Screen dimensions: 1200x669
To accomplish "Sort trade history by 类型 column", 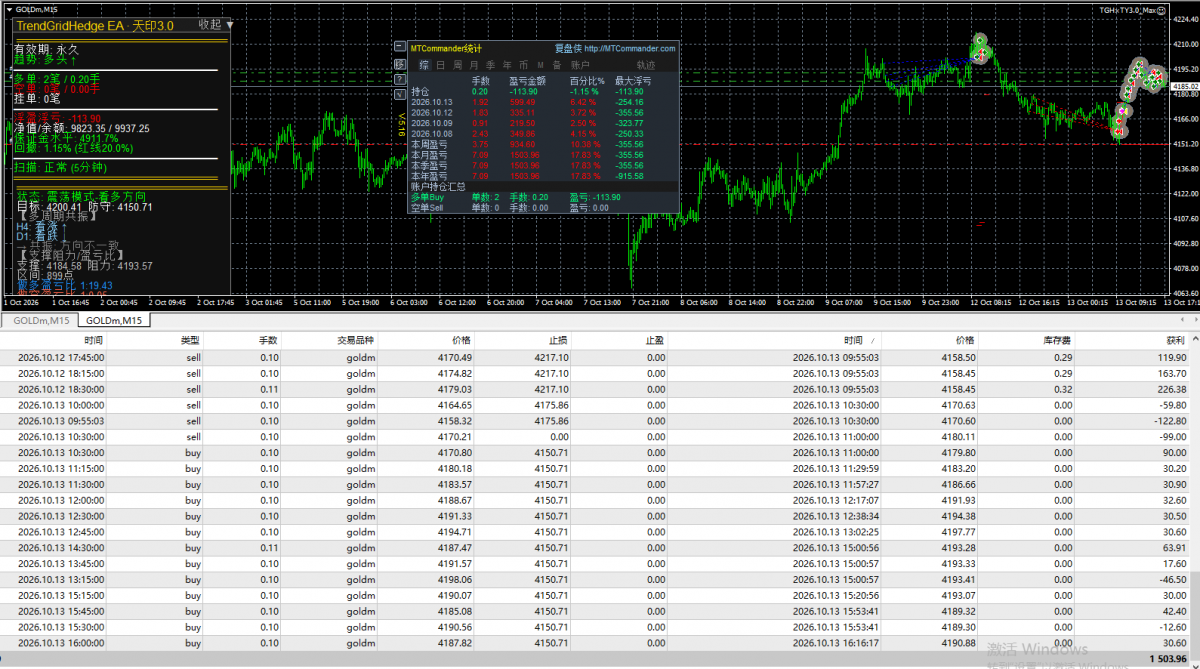I will coord(190,340).
